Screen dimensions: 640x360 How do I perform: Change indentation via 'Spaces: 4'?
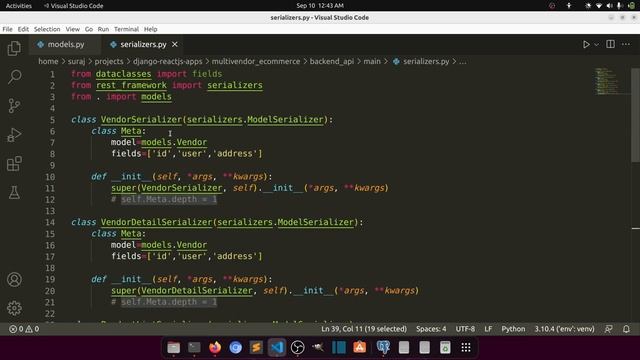(x=431, y=329)
